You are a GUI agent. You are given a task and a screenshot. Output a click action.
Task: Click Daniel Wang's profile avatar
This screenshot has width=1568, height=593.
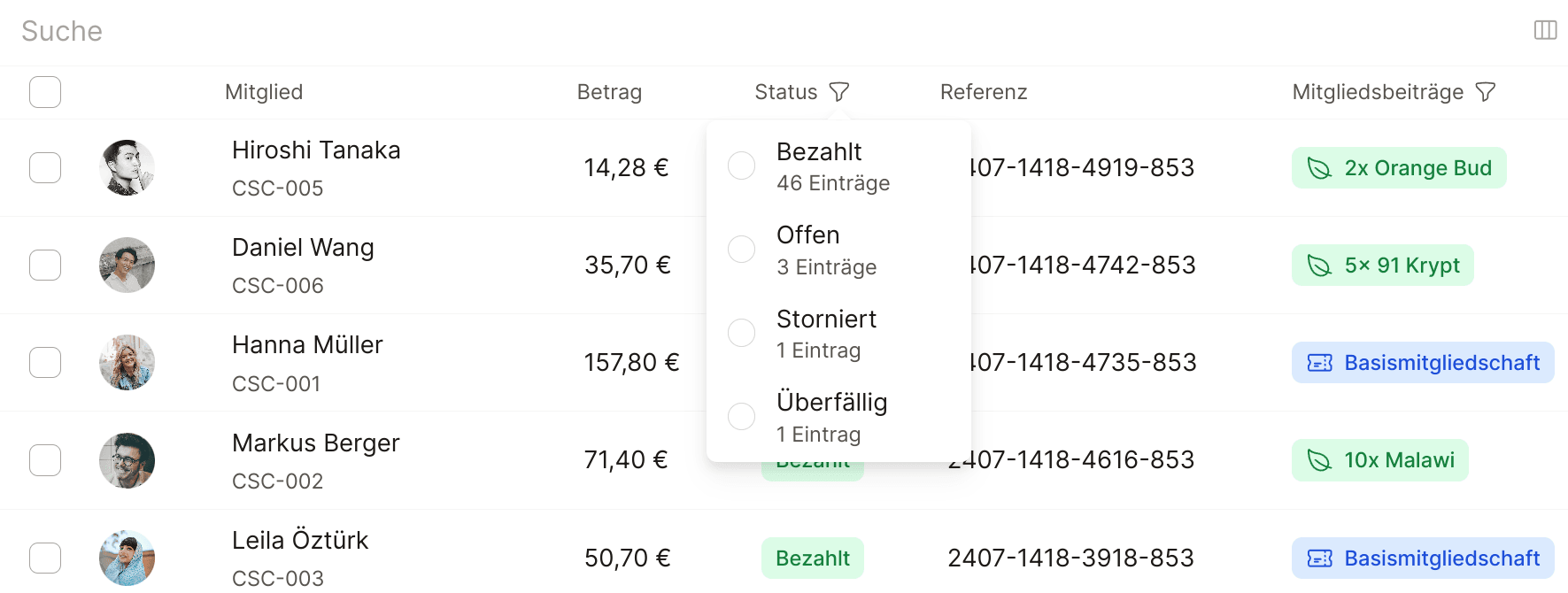[x=127, y=265]
